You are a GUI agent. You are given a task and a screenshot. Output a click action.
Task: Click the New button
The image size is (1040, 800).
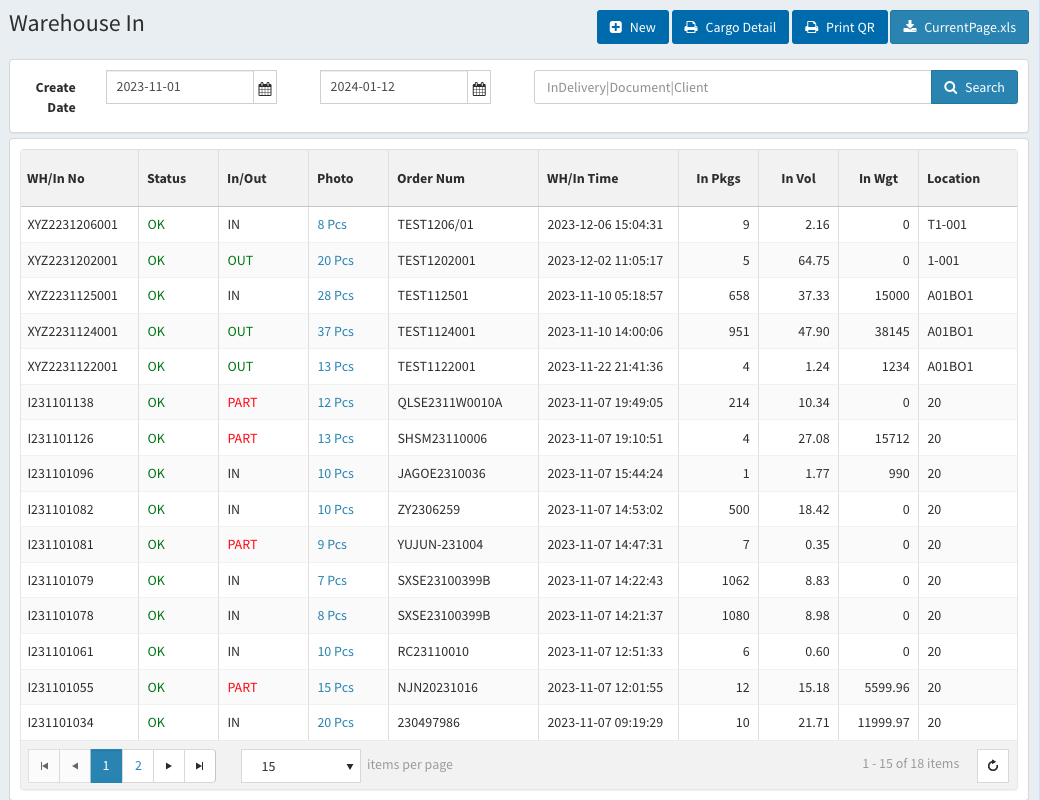[633, 27]
